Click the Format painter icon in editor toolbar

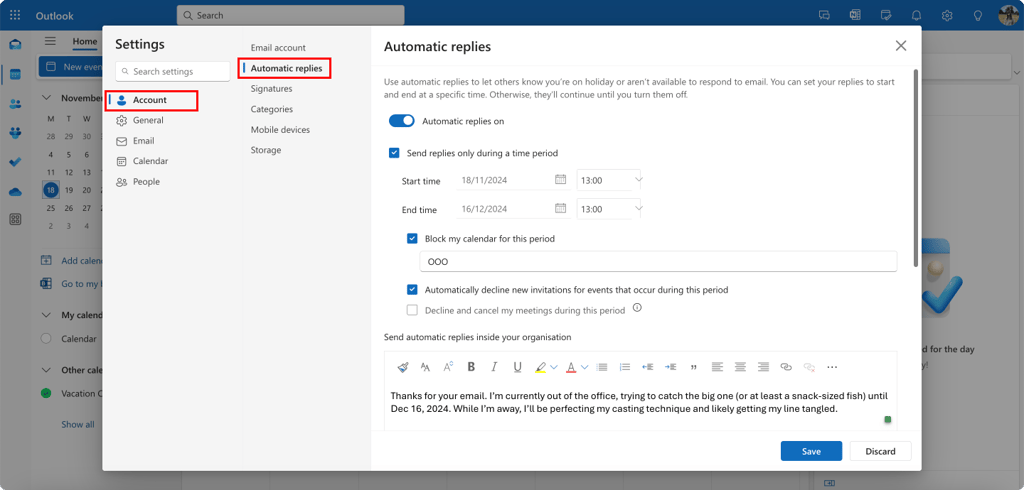coord(403,367)
